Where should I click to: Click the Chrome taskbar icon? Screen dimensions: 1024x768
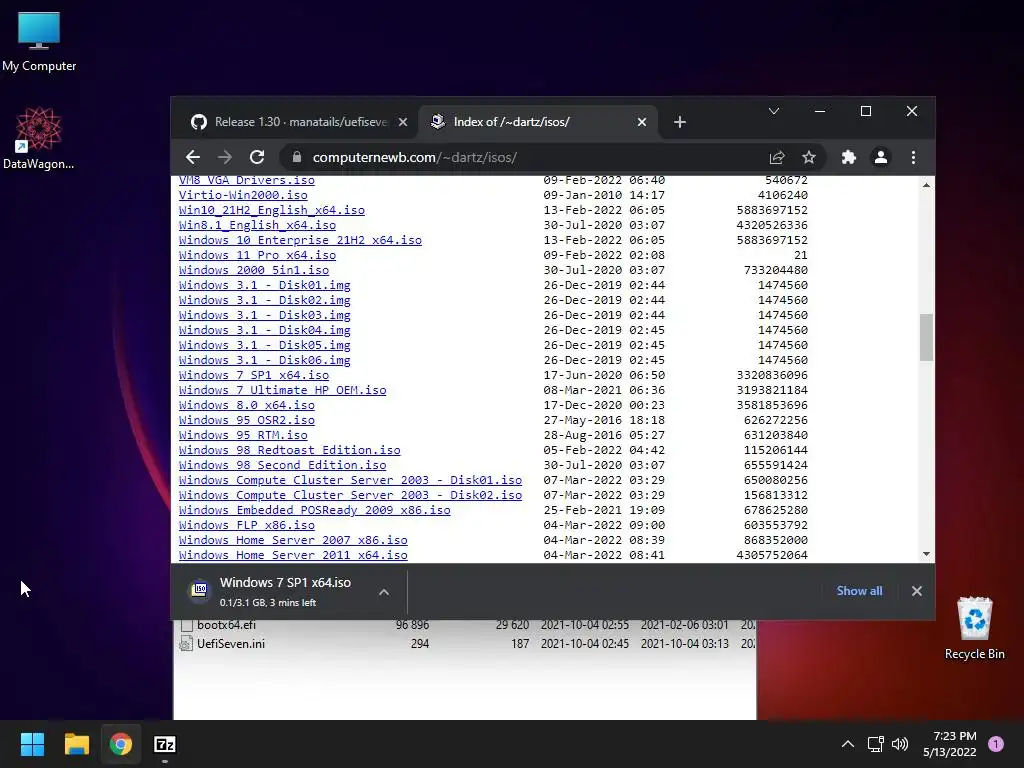(x=120, y=744)
